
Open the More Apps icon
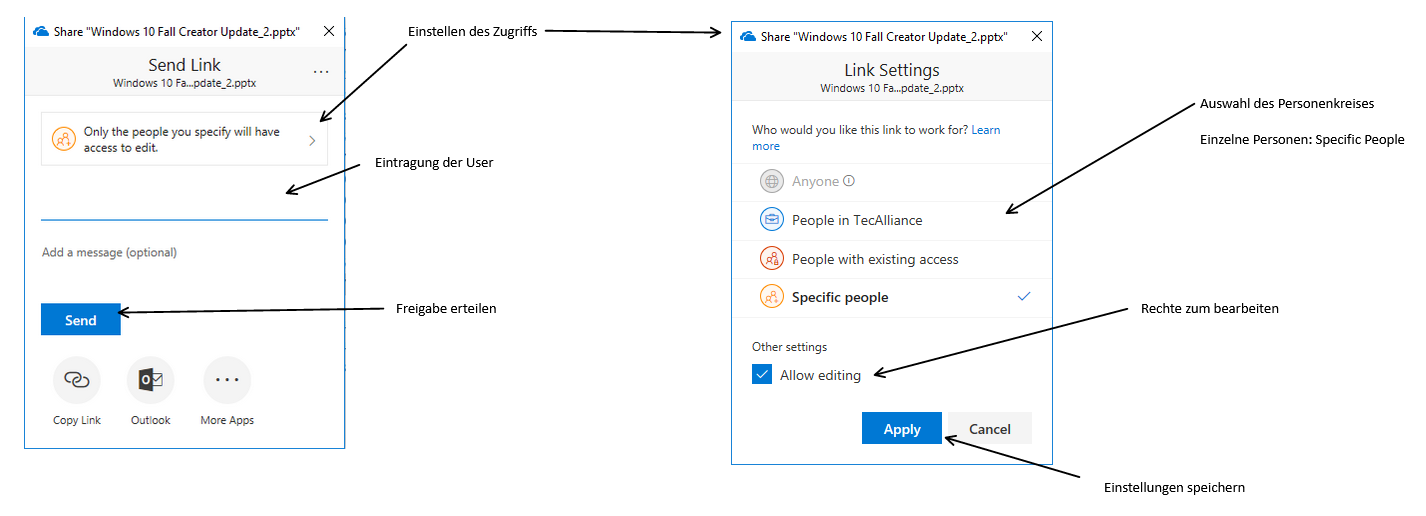click(227, 380)
